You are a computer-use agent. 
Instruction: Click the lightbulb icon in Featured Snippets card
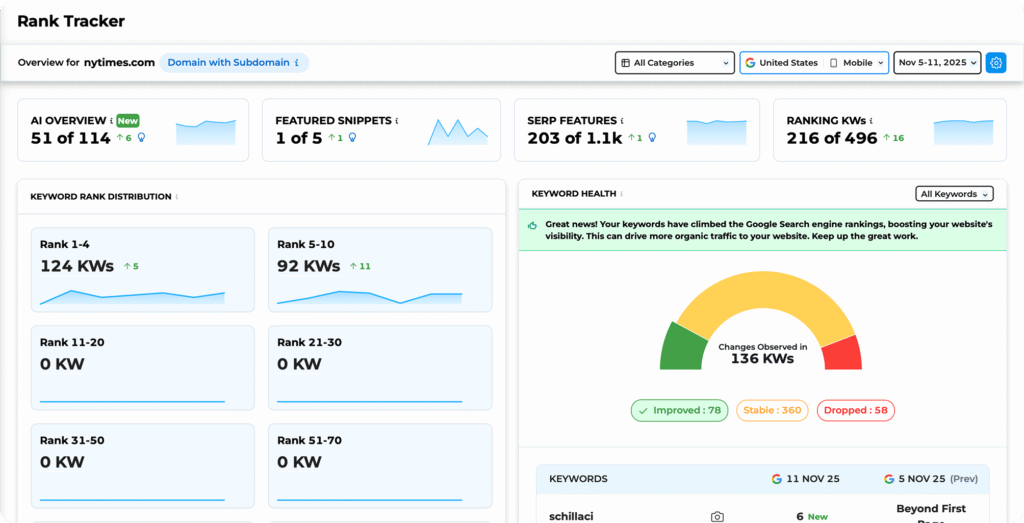click(x=352, y=138)
